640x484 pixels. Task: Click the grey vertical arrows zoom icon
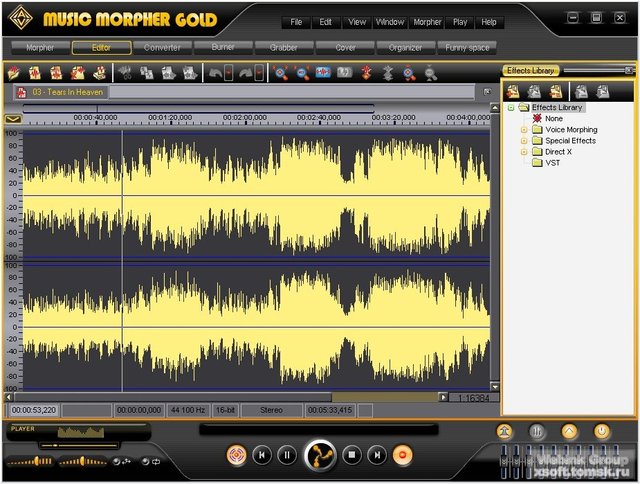coord(388,73)
